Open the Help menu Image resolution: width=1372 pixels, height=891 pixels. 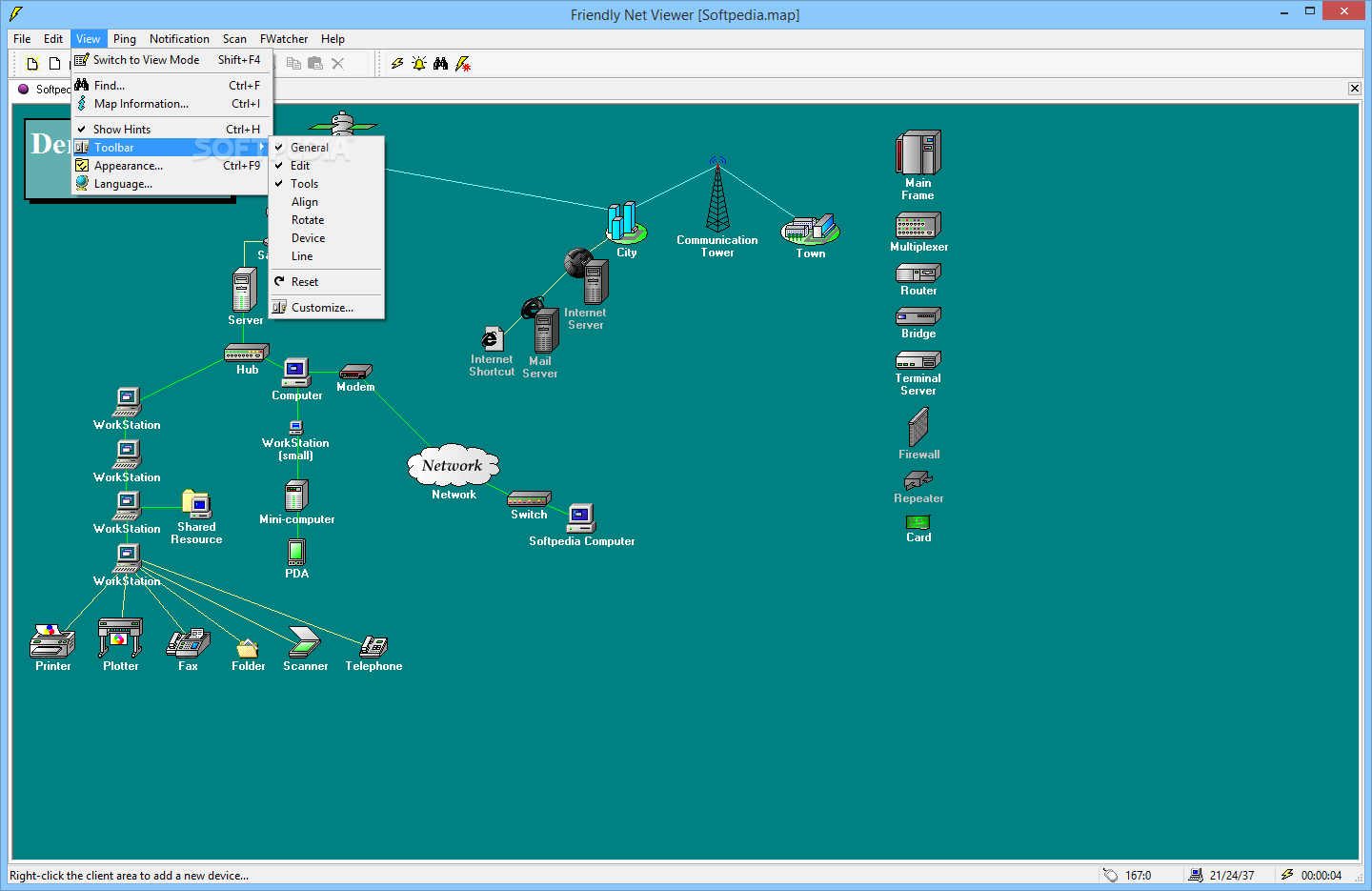[x=333, y=39]
